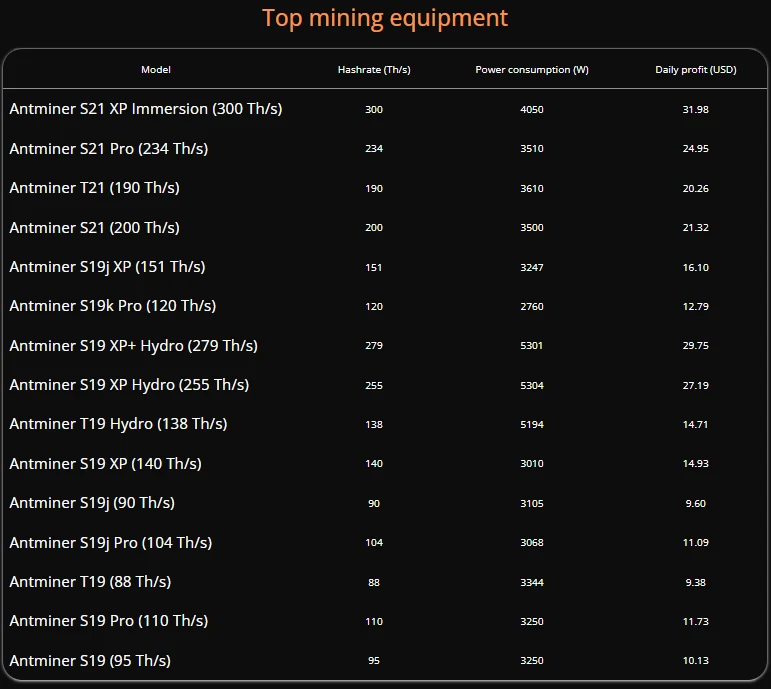Select Antminer S19 XP Hydro (255 Th/s)
Image resolution: width=771 pixels, height=689 pixels.
tap(129, 385)
